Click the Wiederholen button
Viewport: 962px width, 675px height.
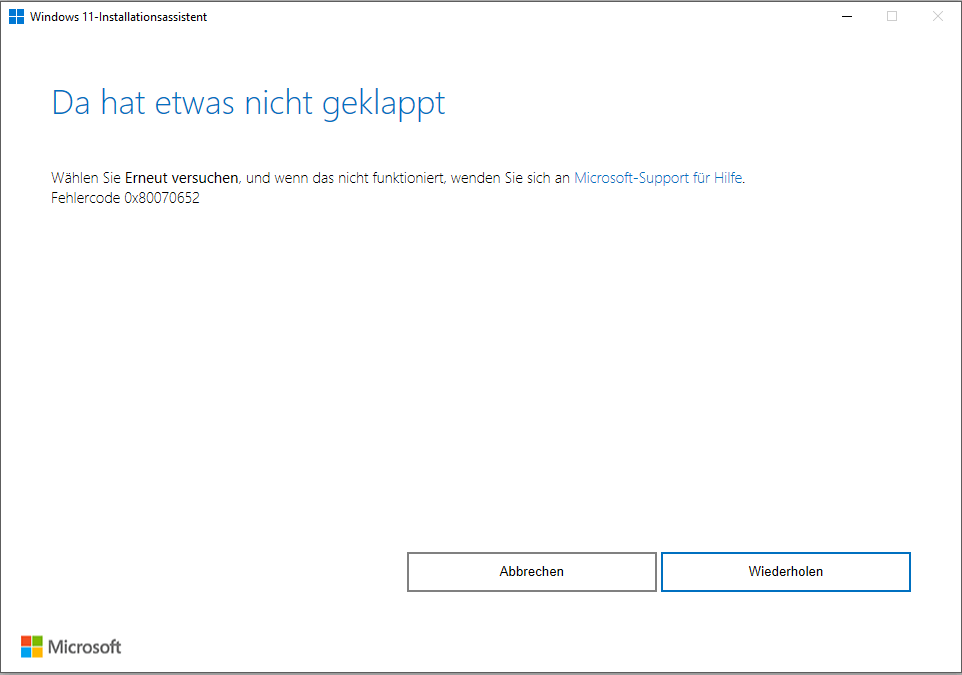click(x=785, y=571)
